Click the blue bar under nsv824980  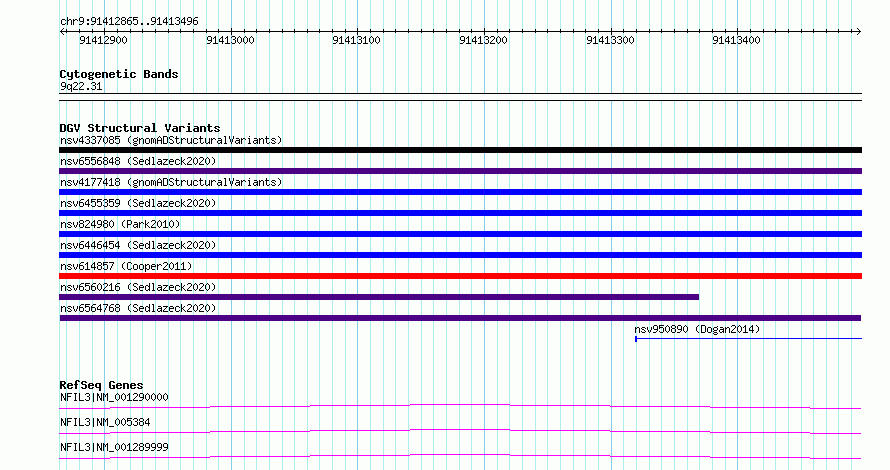point(460,234)
